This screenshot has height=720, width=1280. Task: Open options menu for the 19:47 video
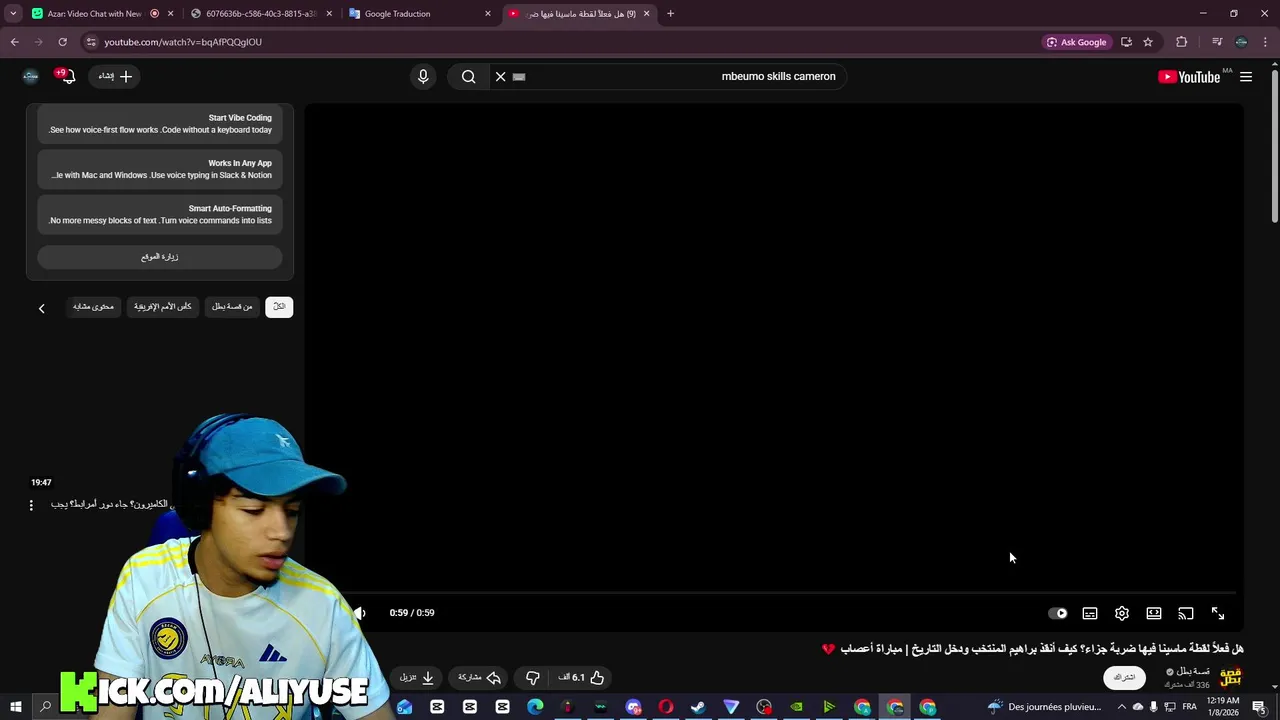[x=31, y=505]
